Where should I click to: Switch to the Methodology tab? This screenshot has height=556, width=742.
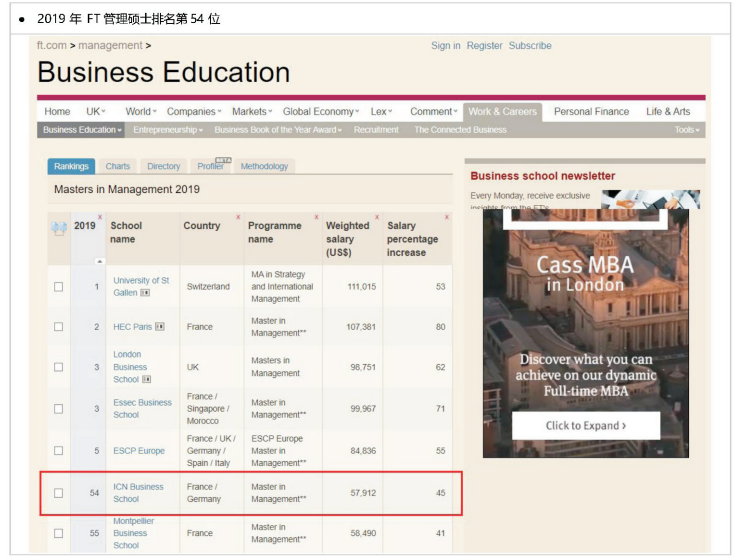(264, 166)
